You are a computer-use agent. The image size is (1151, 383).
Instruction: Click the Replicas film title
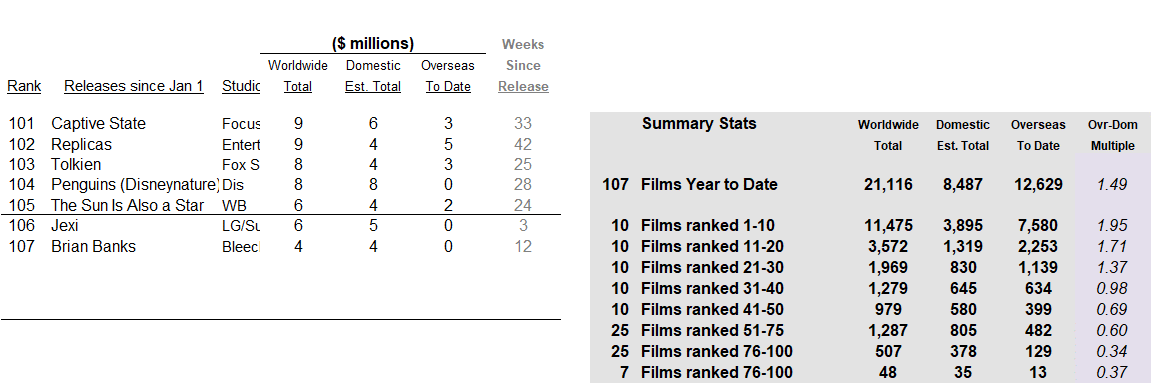(81, 145)
